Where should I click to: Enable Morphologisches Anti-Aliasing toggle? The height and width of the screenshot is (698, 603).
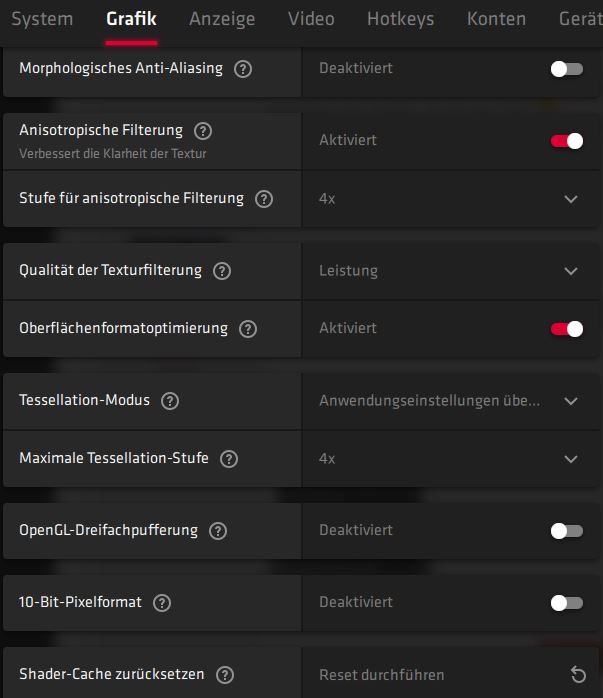tap(567, 69)
